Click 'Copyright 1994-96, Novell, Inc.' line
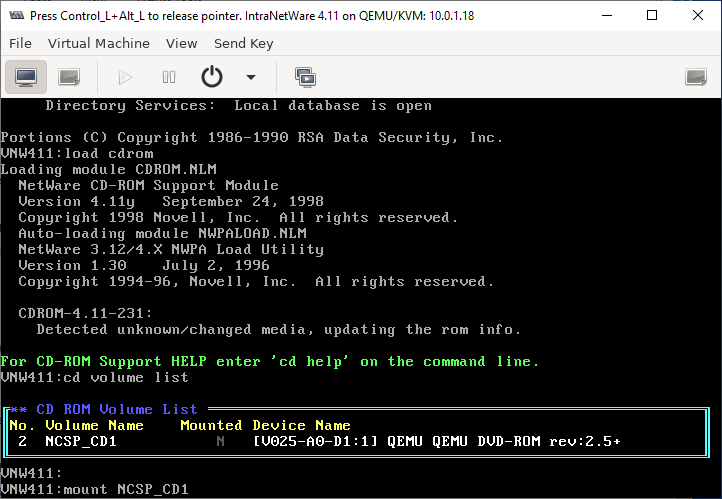The width and height of the screenshot is (722, 499). pyautogui.click(x=256, y=282)
